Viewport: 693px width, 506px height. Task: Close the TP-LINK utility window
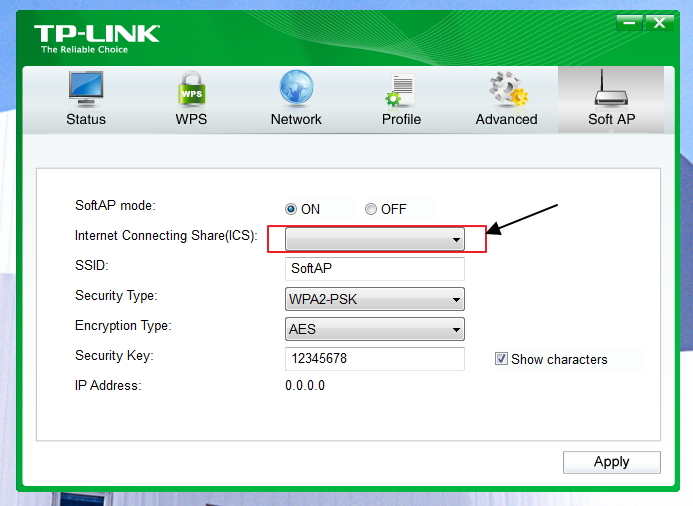tap(659, 23)
